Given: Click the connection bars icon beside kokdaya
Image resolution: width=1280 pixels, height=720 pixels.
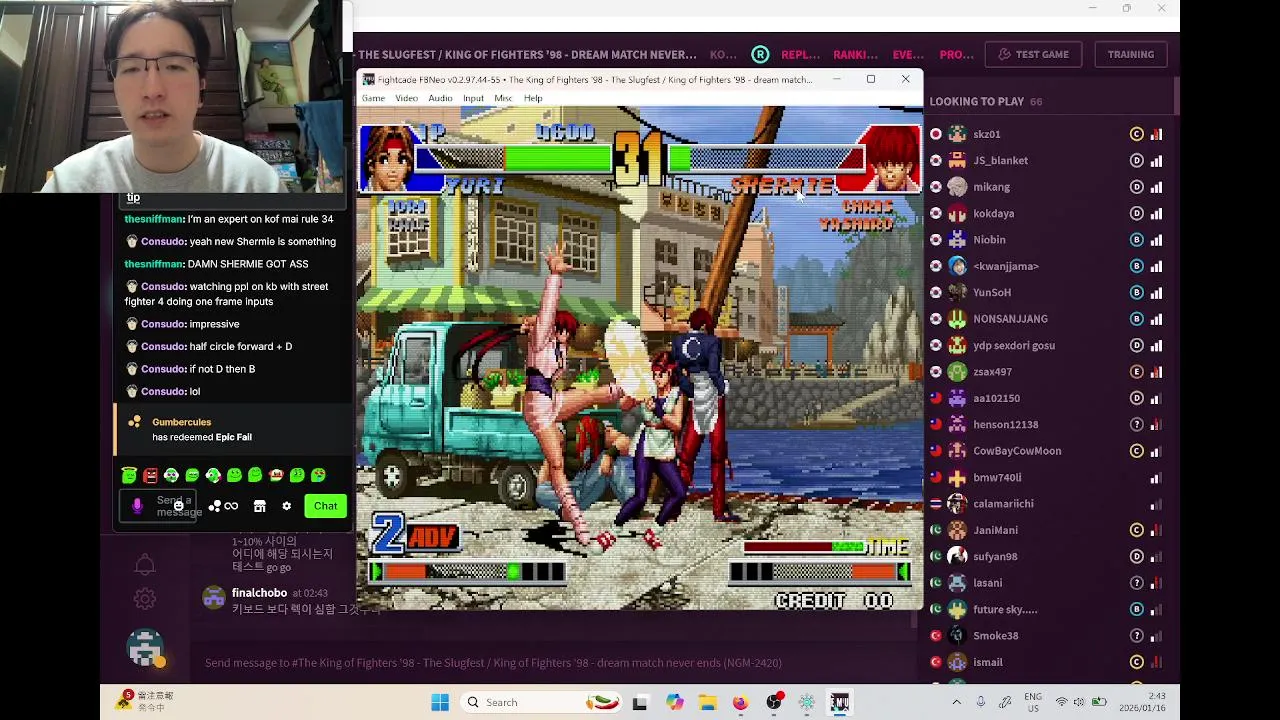Looking at the screenshot, I should [1156, 213].
